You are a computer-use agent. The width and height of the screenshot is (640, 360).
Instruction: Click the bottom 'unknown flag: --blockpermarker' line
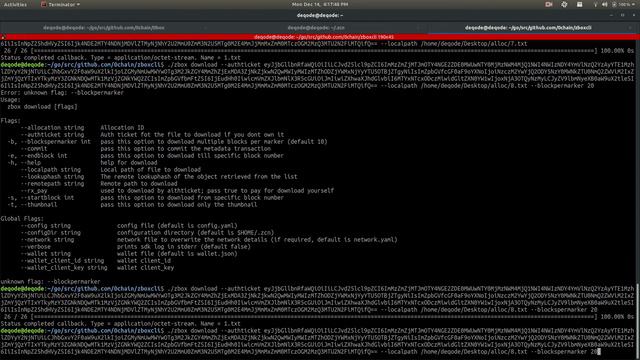click(50, 282)
